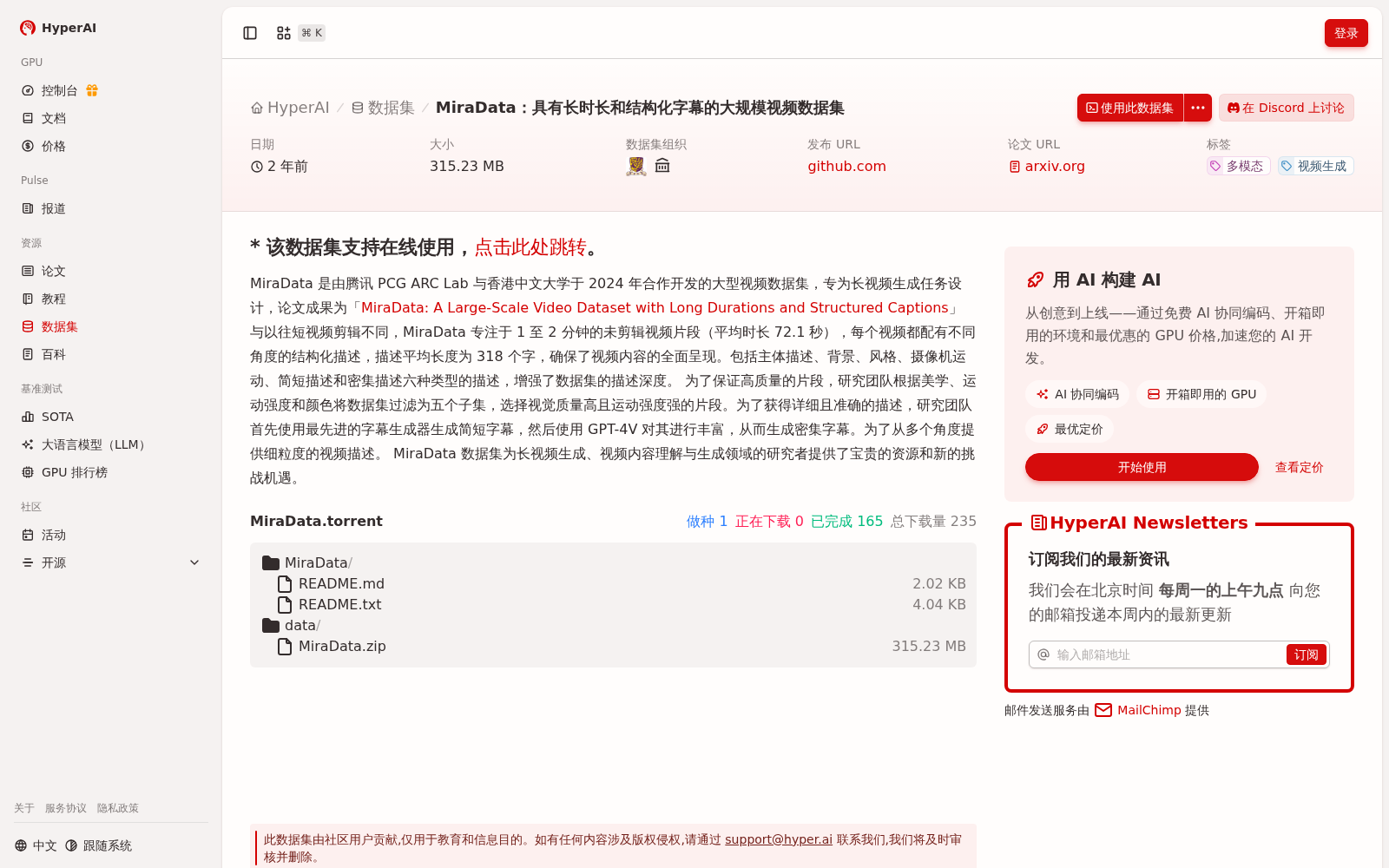
Task: Click 在 Discord 上讨论 button
Action: point(1287,108)
